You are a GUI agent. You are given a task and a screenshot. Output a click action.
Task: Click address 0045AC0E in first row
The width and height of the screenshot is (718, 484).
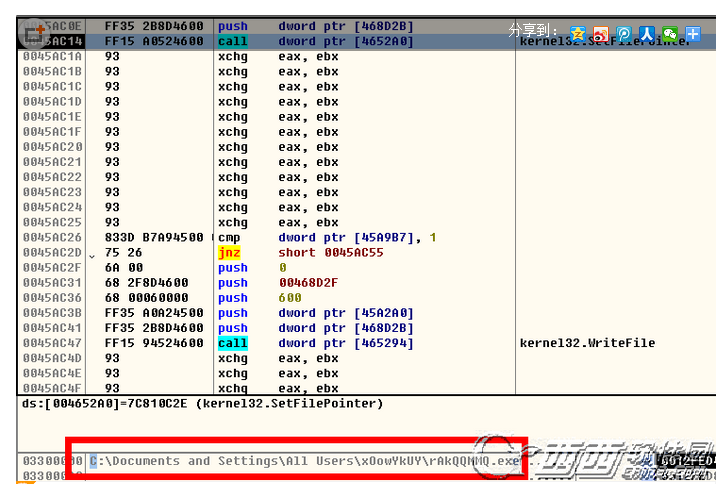click(52, 27)
